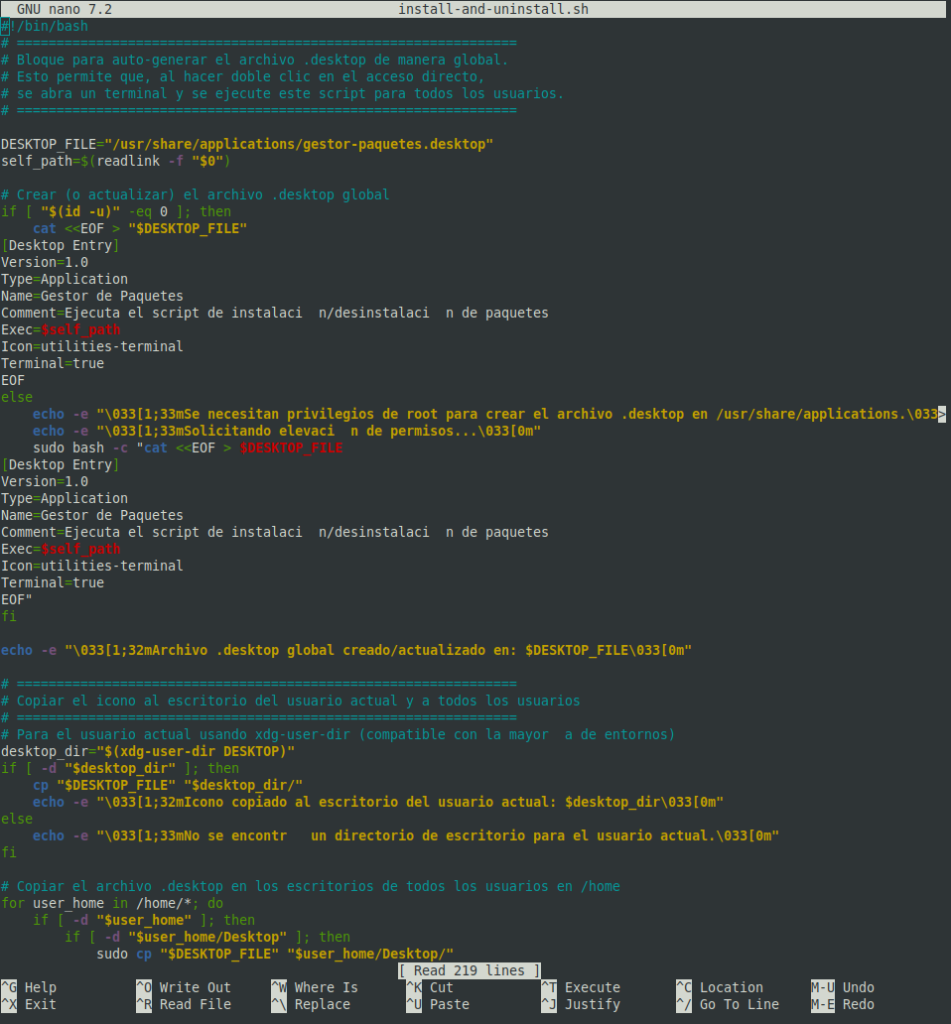The height and width of the screenshot is (1024, 951).
Task: Click the Replace shortcut label
Action: tap(311, 1004)
